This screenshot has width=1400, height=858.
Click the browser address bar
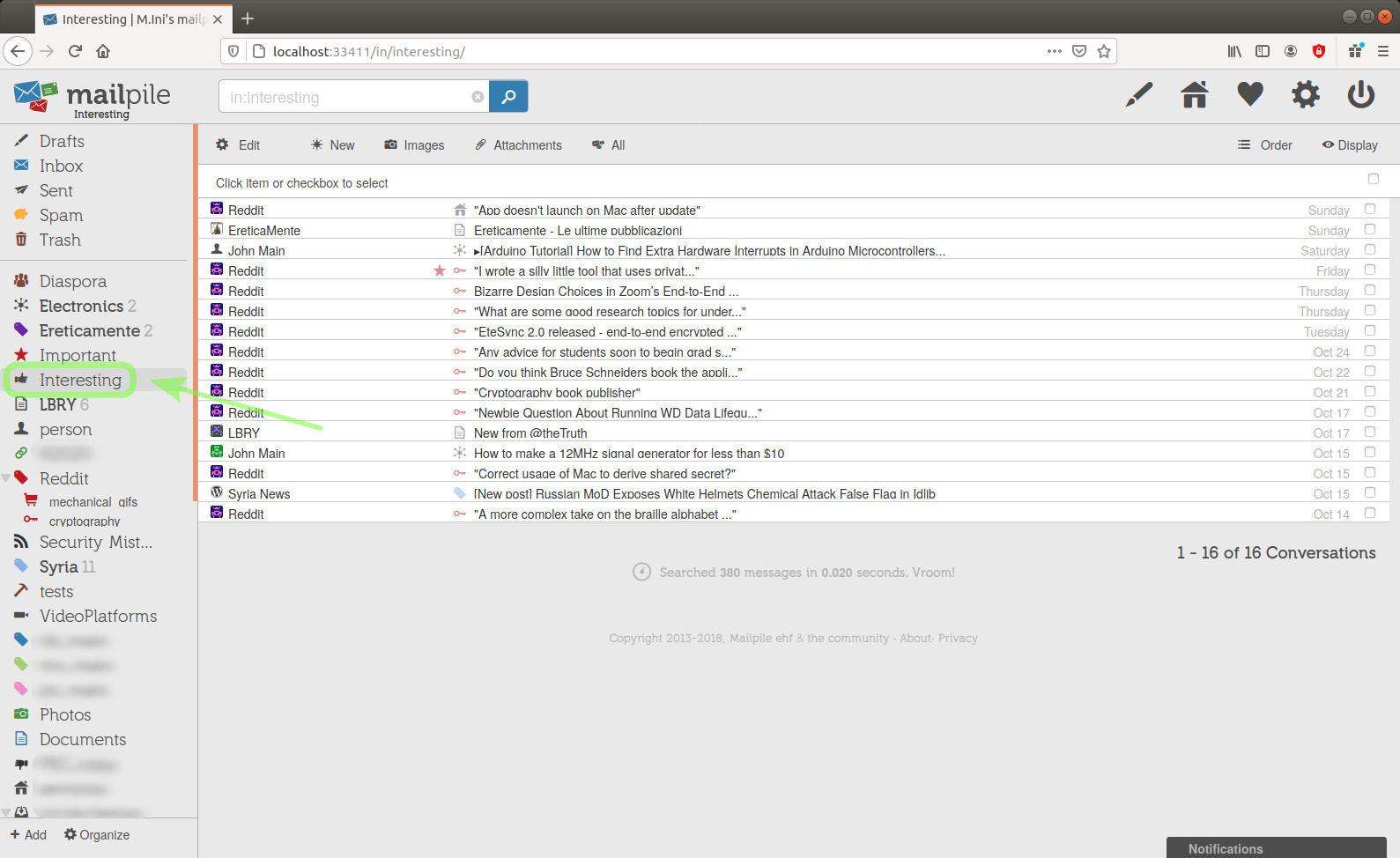[652, 51]
